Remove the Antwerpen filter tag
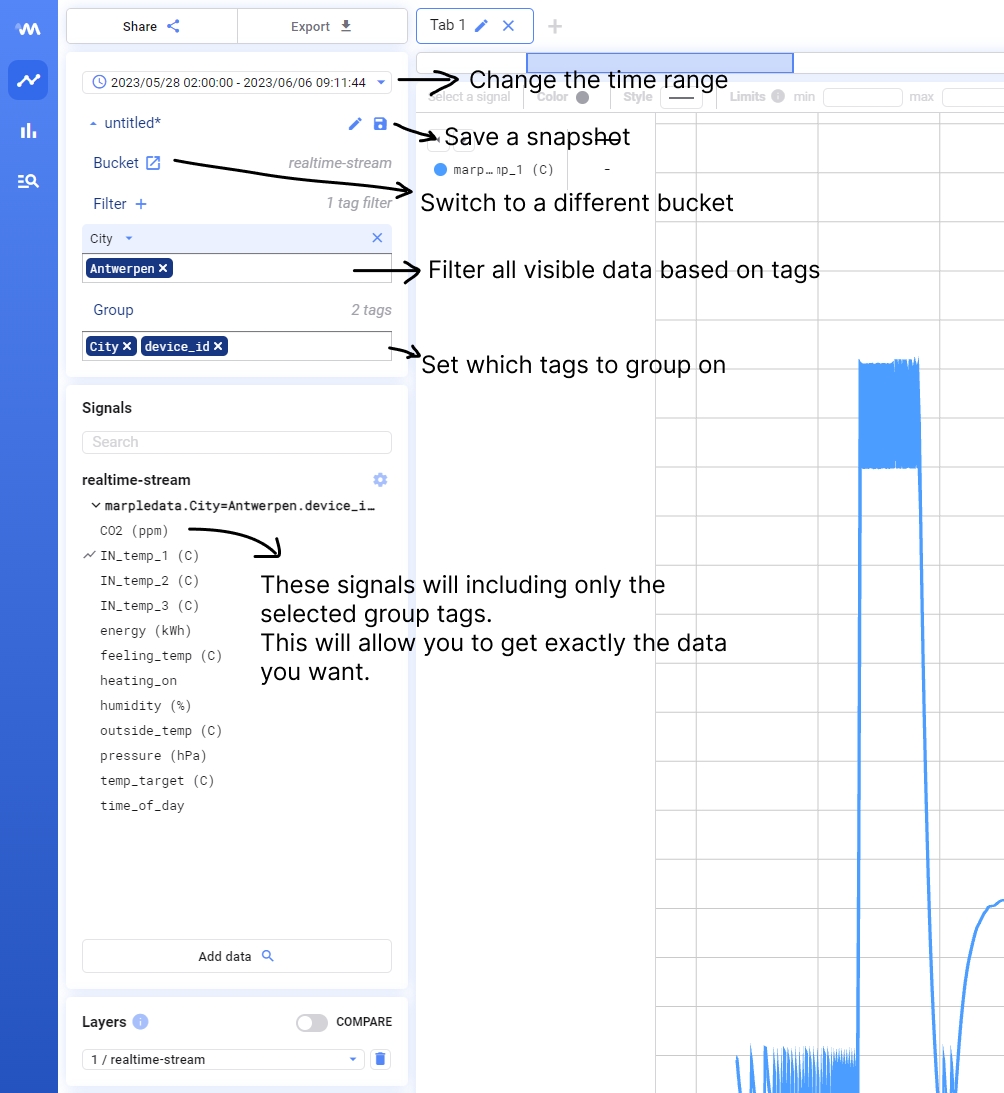Viewport: 1004px width, 1093px height. pos(163,268)
